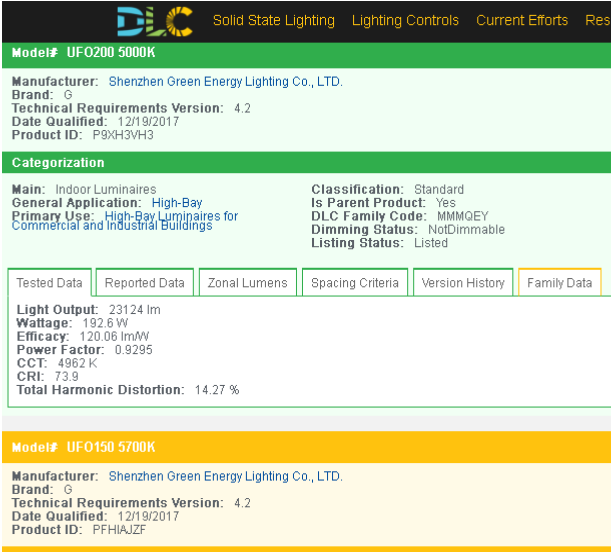Click Light Output 23124 lm value
The image size is (613, 555).
134,310
